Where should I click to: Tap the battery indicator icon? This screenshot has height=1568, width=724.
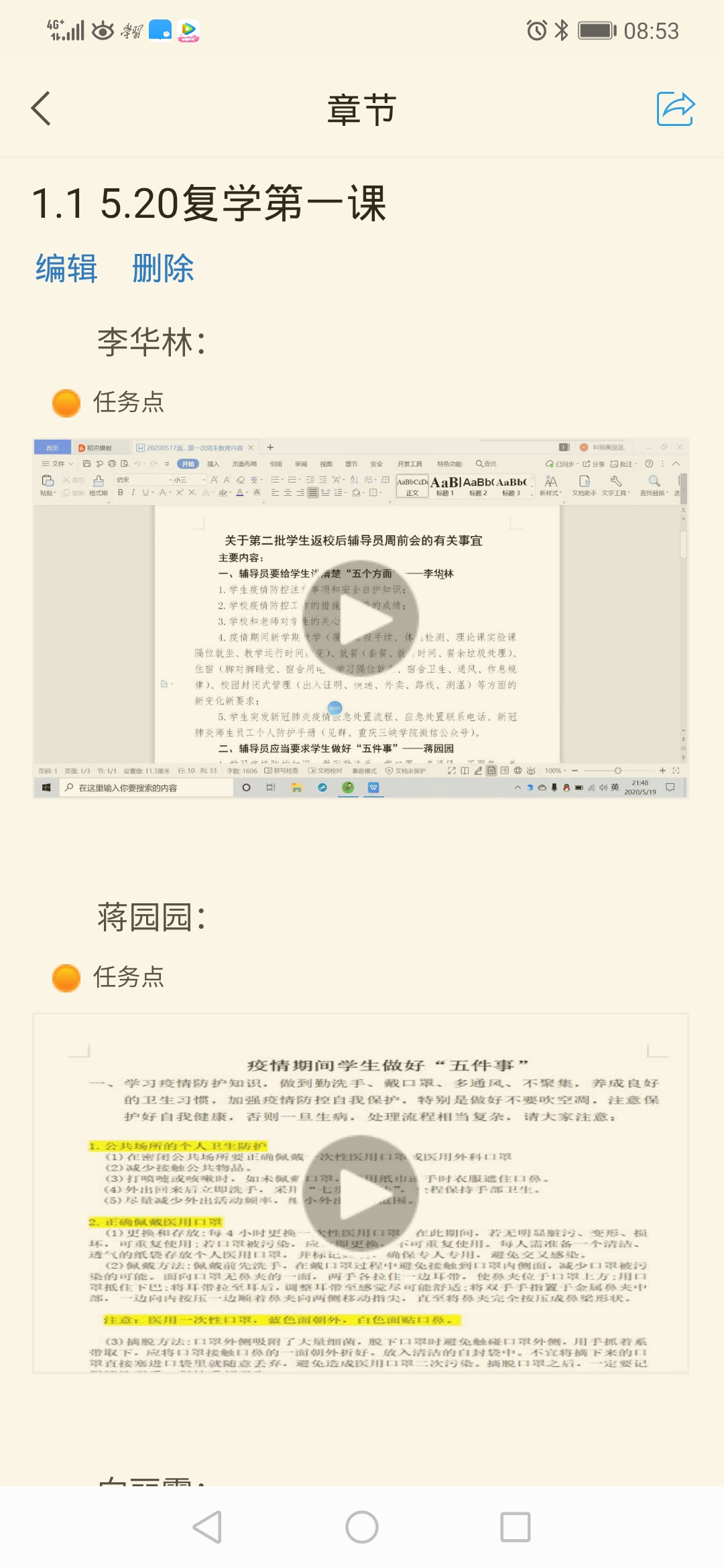(x=597, y=31)
